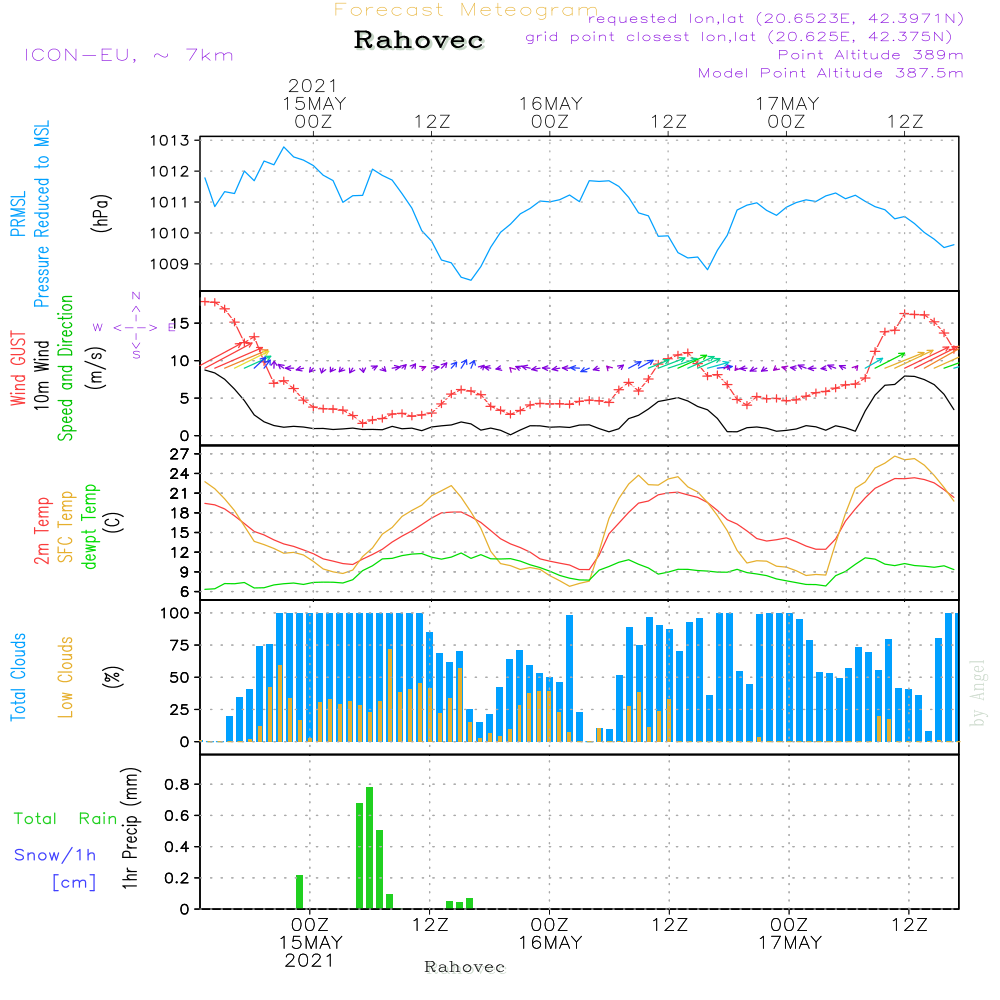Image resolution: width=1000 pixels, height=1000 pixels.
Task: Select the 2m Temp legend label
Action: [42, 528]
